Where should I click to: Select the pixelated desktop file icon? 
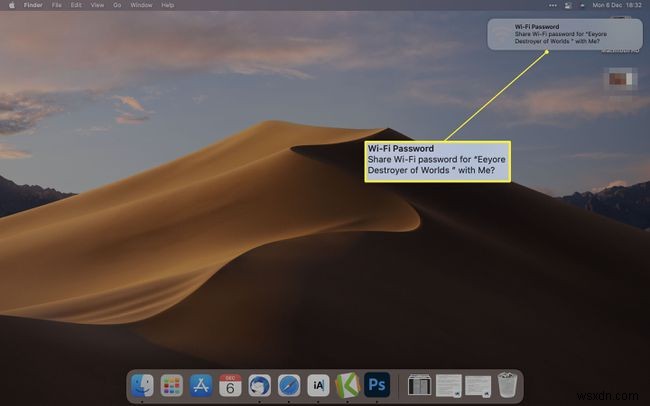pos(620,79)
